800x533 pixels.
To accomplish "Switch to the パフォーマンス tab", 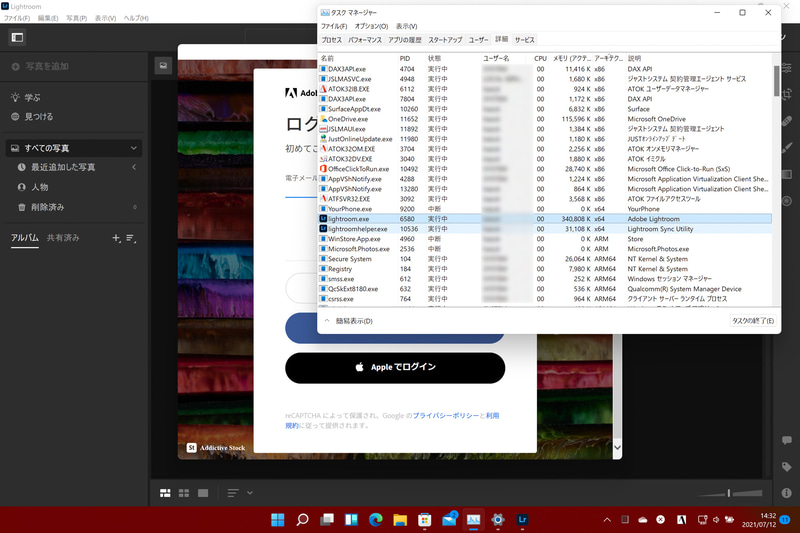I will (365, 40).
